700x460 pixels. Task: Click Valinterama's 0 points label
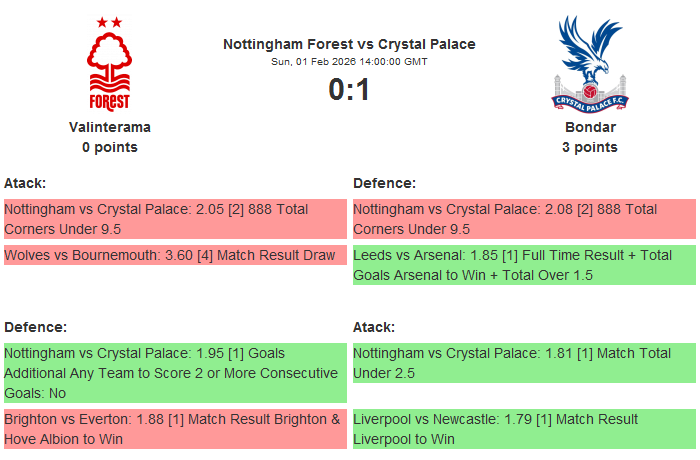click(110, 147)
